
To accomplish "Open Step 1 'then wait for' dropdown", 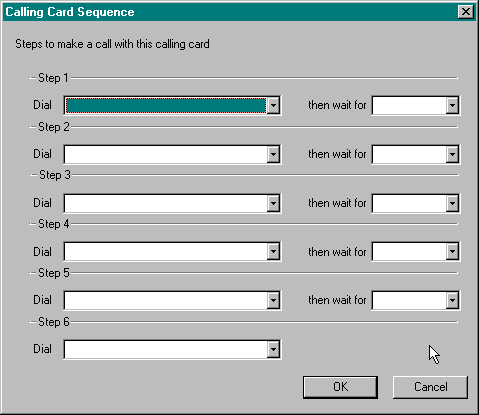I will pyautogui.click(x=452, y=105).
